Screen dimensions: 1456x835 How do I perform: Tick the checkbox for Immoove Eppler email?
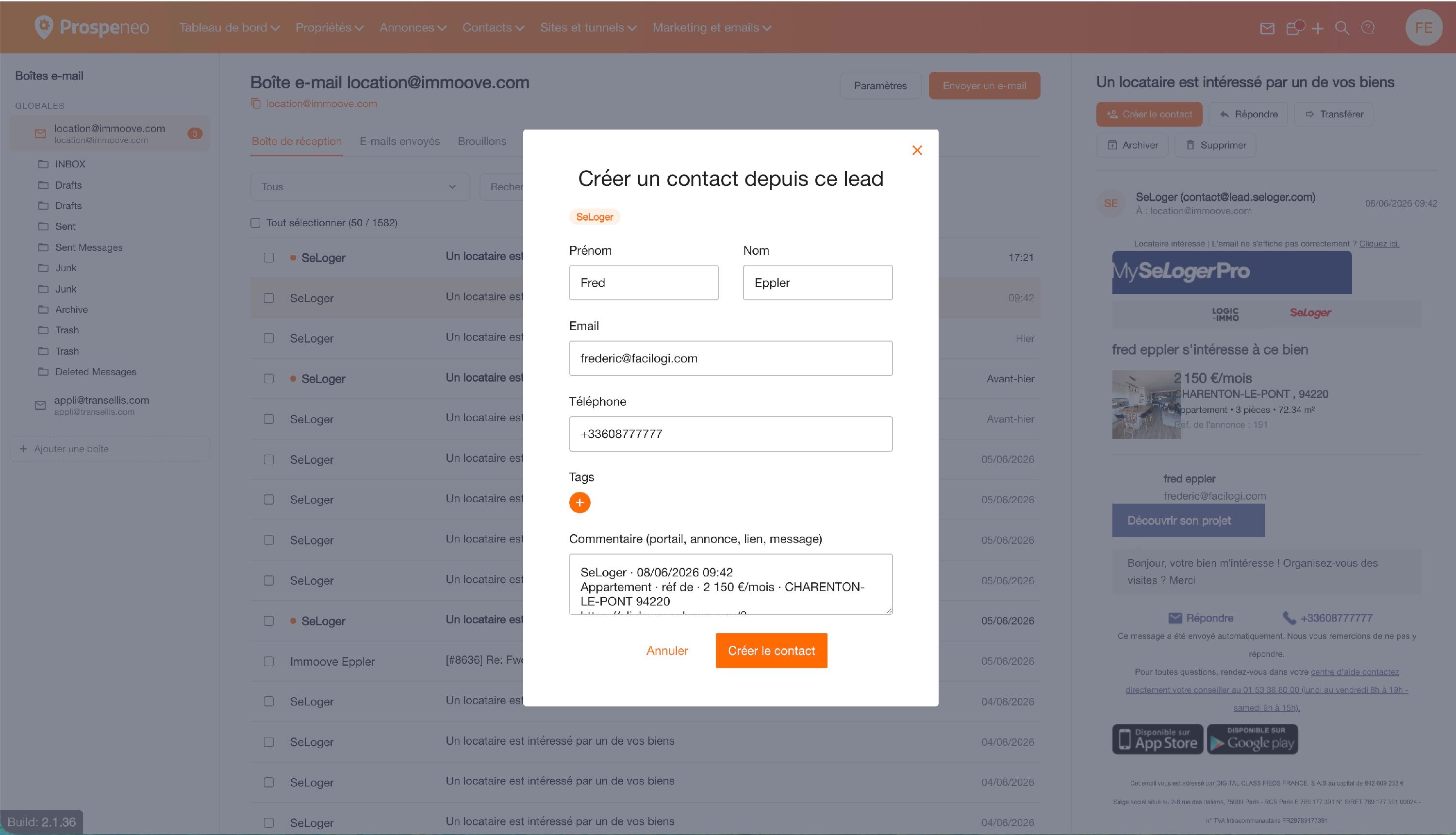coord(268,661)
